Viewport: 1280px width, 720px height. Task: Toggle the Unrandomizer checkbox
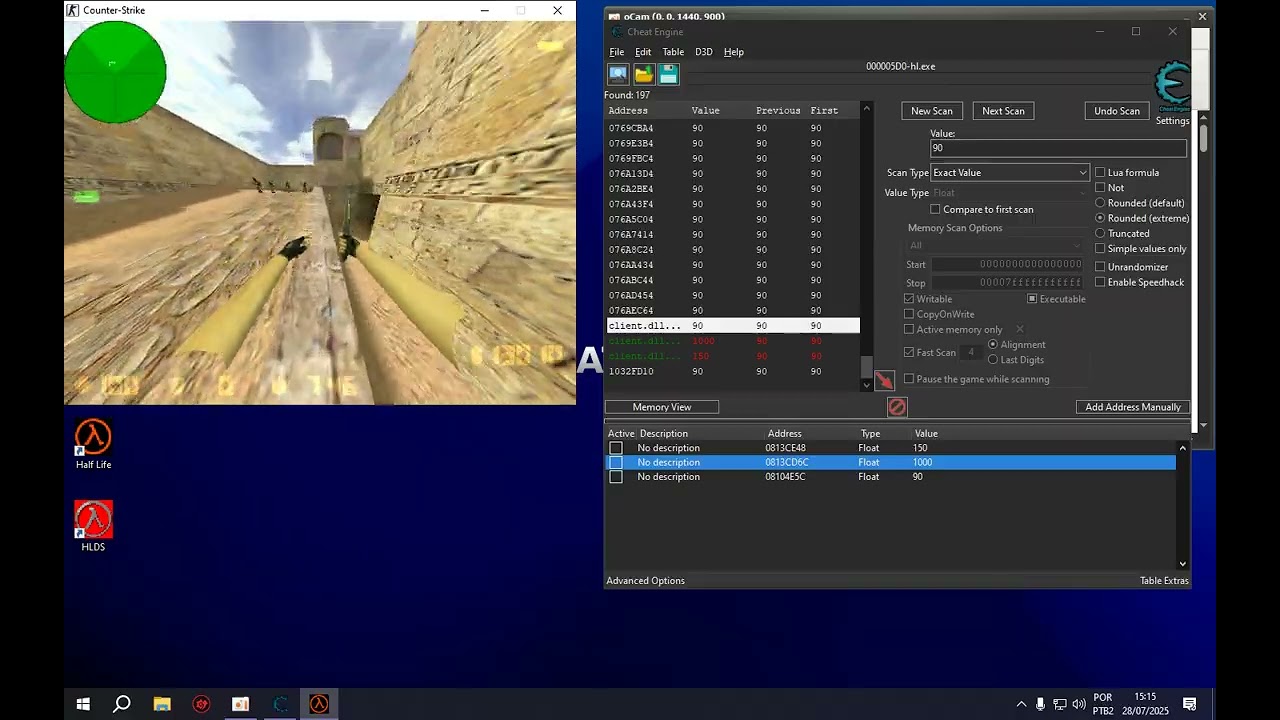1100,266
